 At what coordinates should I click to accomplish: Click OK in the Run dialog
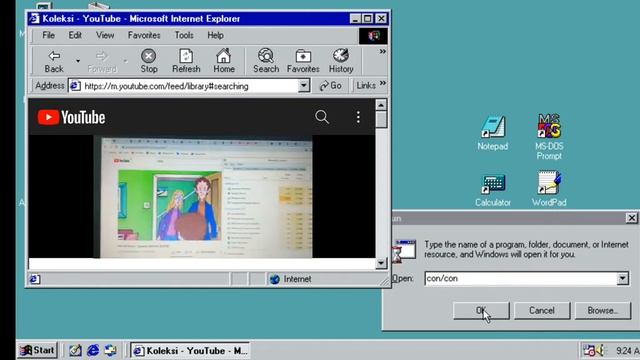point(481,311)
